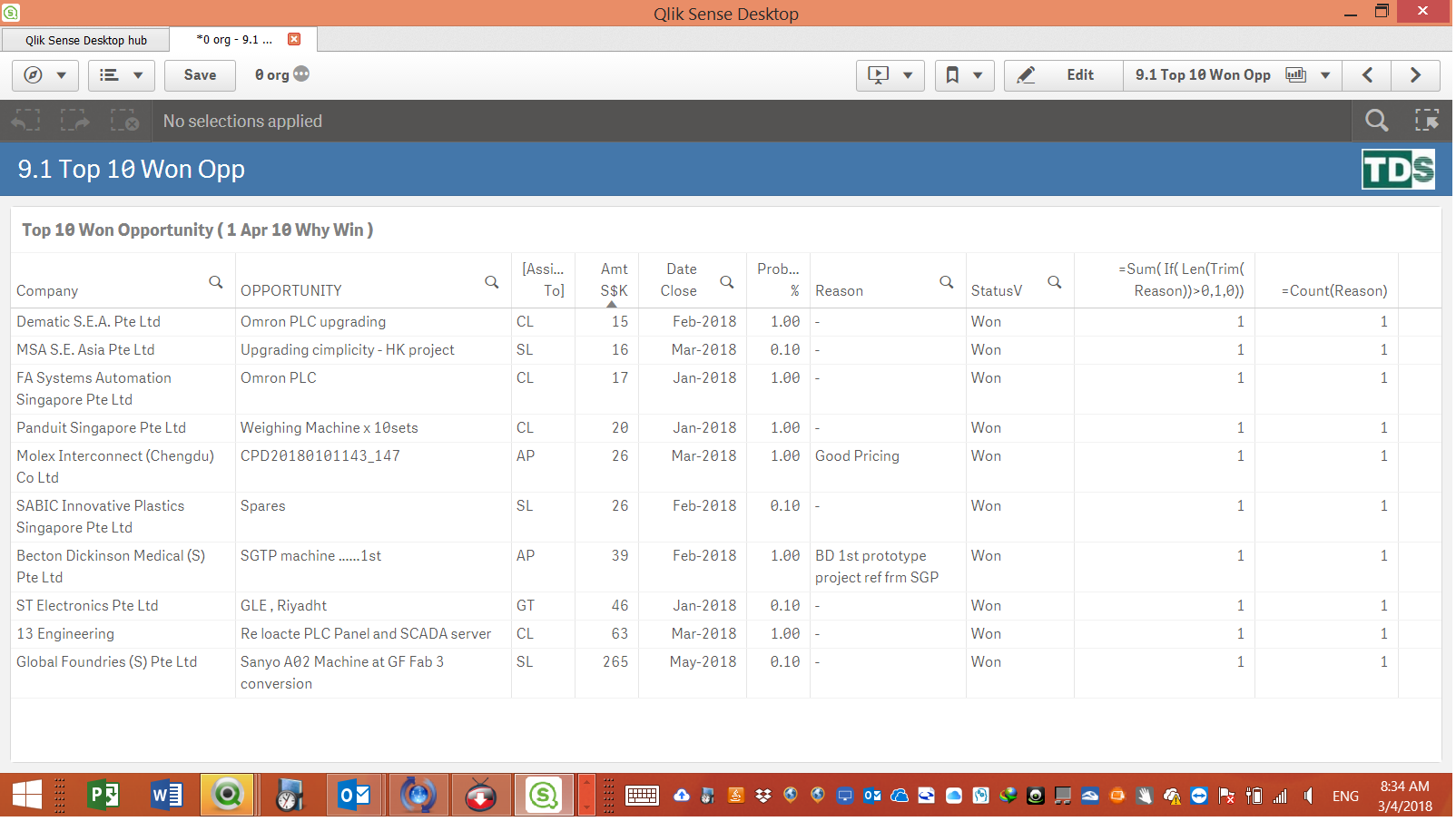
Task: Open smart search
Action: pos(1376,121)
